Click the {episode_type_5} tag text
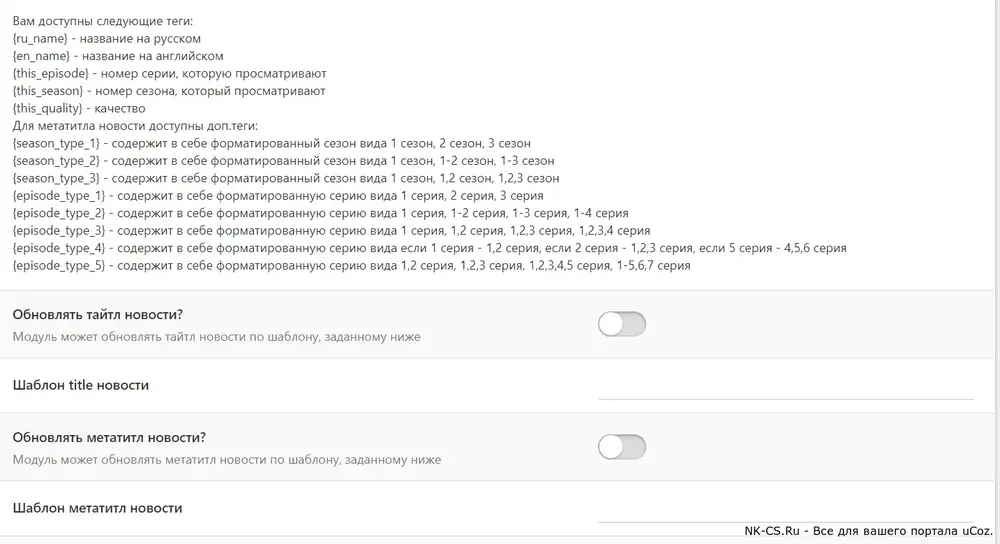Viewport: 1000px width, 544px height. (59, 265)
